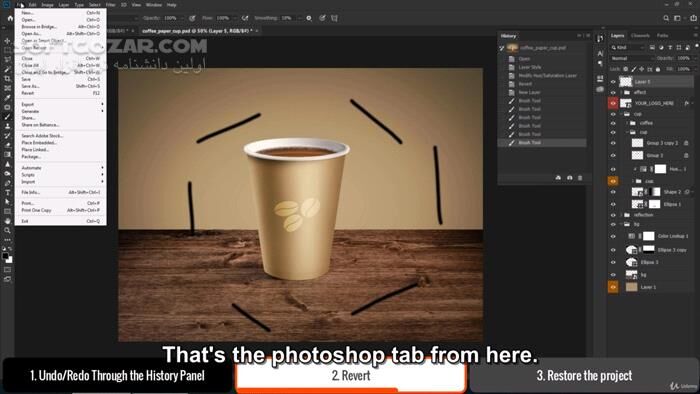Toggle visibility of Layer 1
The width and height of the screenshot is (700, 394).
tap(613, 287)
